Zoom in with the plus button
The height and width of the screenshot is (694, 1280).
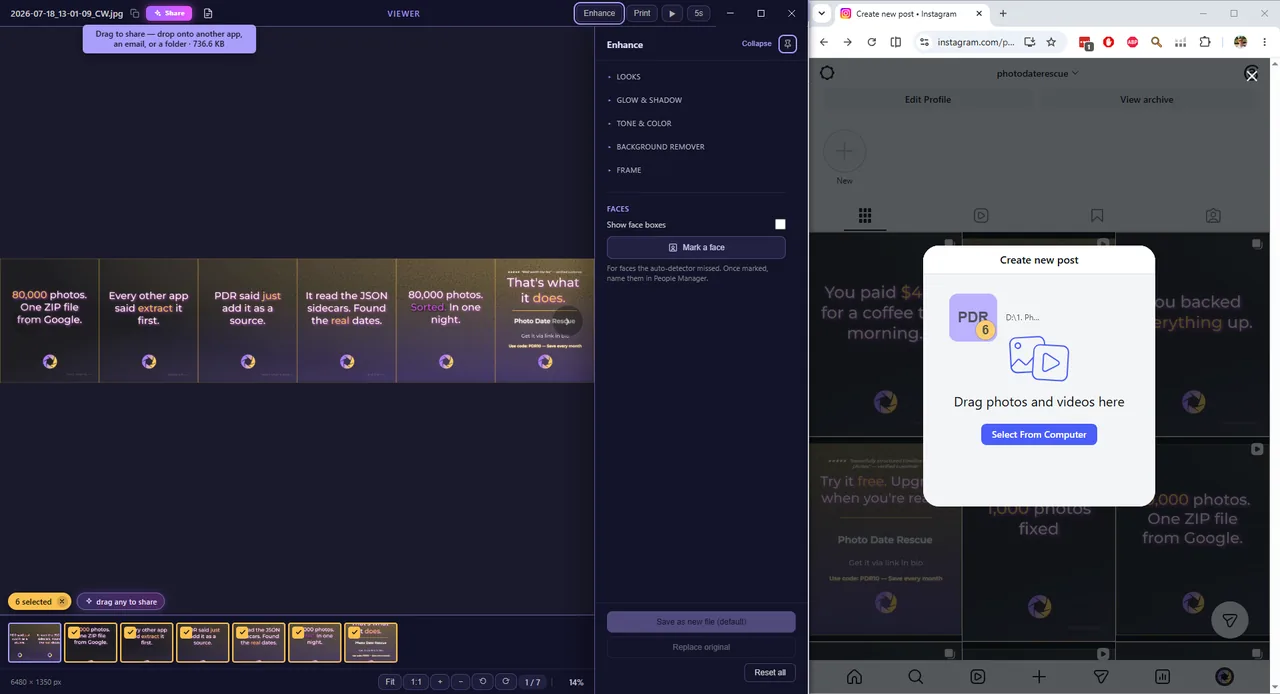click(439, 682)
